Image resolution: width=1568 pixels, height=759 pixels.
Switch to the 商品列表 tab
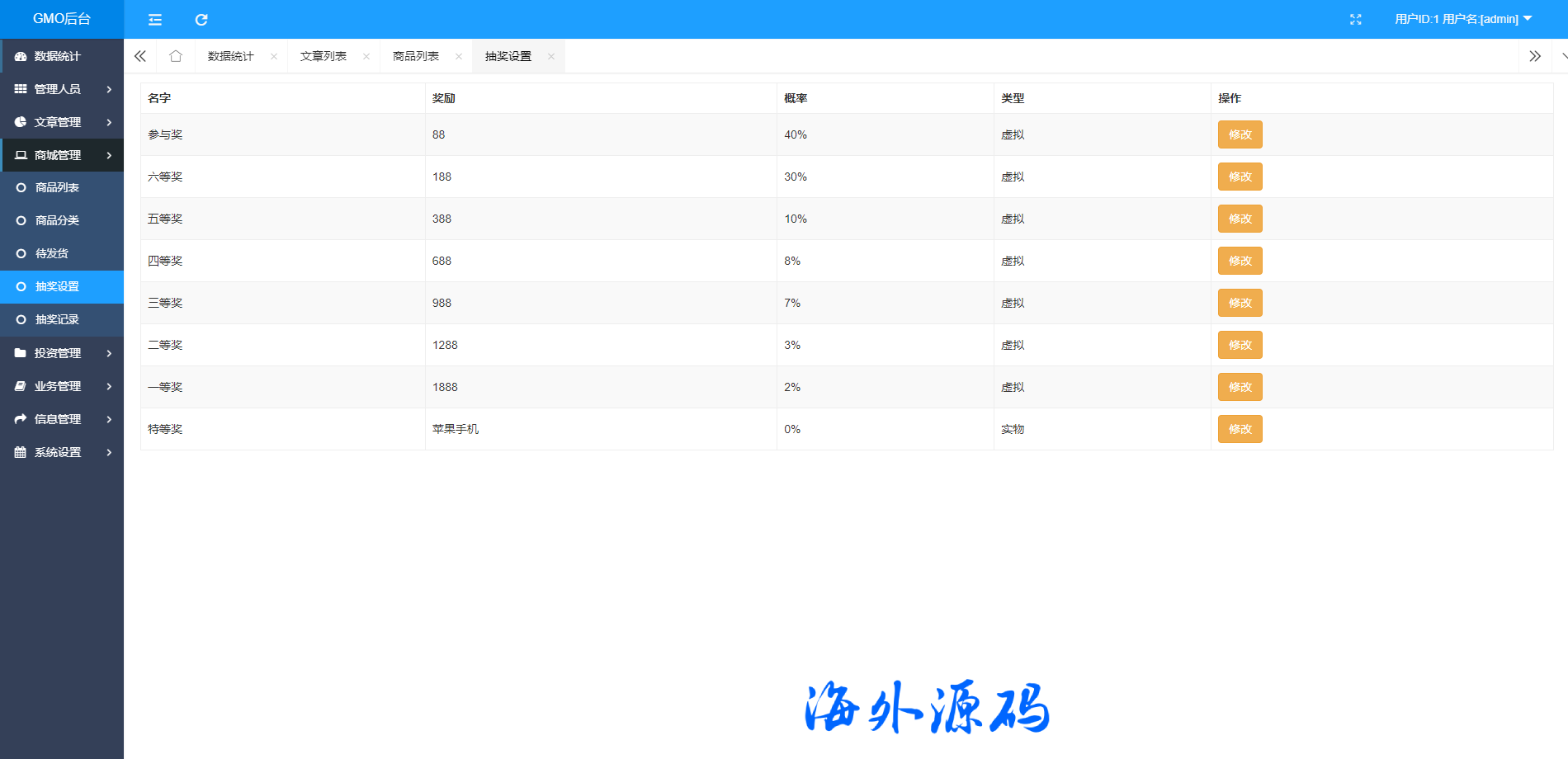pos(416,56)
